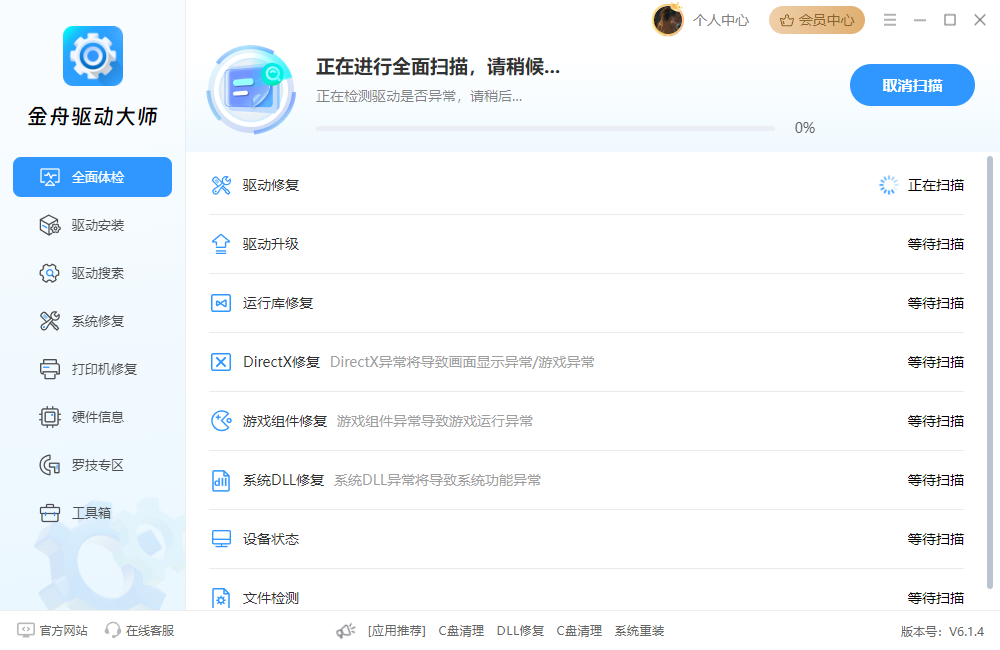Click the 全面体检 monitor icon
The height and width of the screenshot is (650, 1000).
(x=50, y=177)
